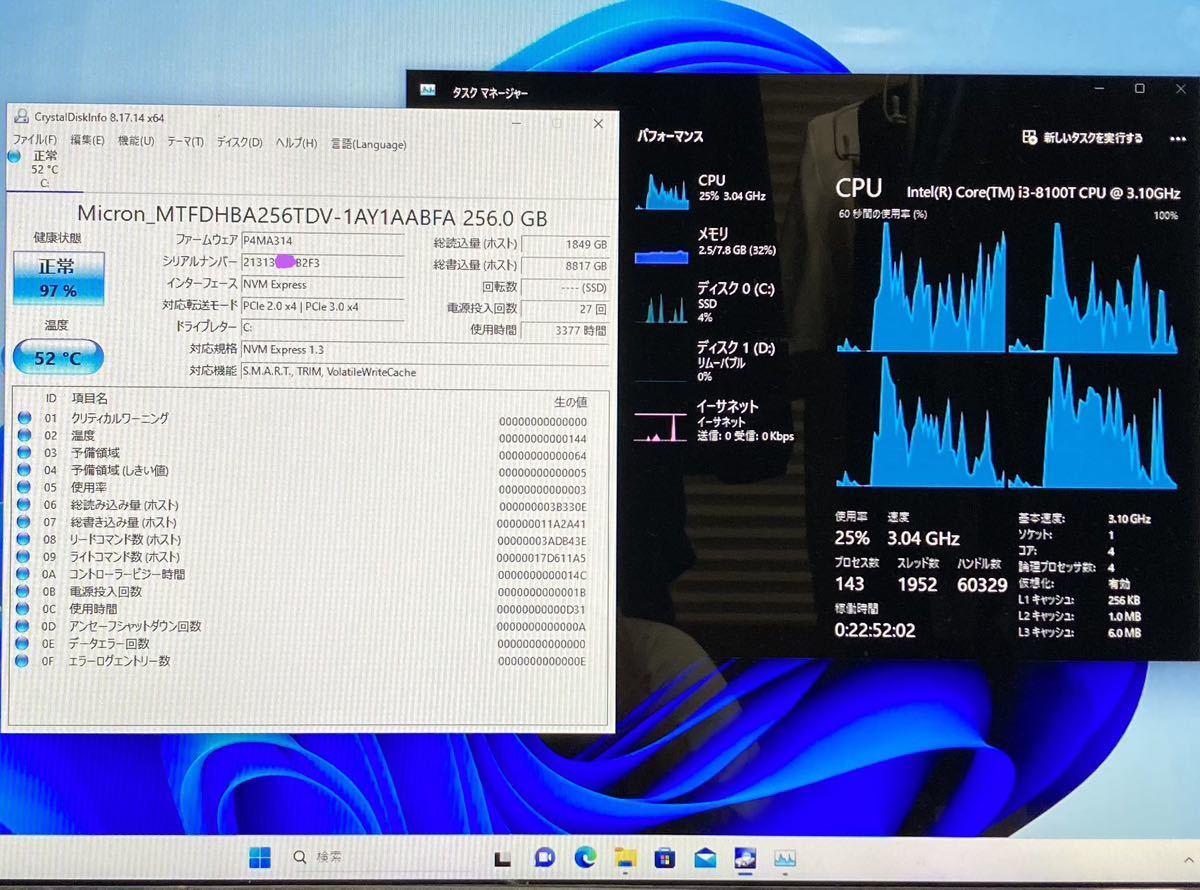The height and width of the screenshot is (890, 1200).
Task: Click the 8817 GB total writes value
Action: [566, 266]
